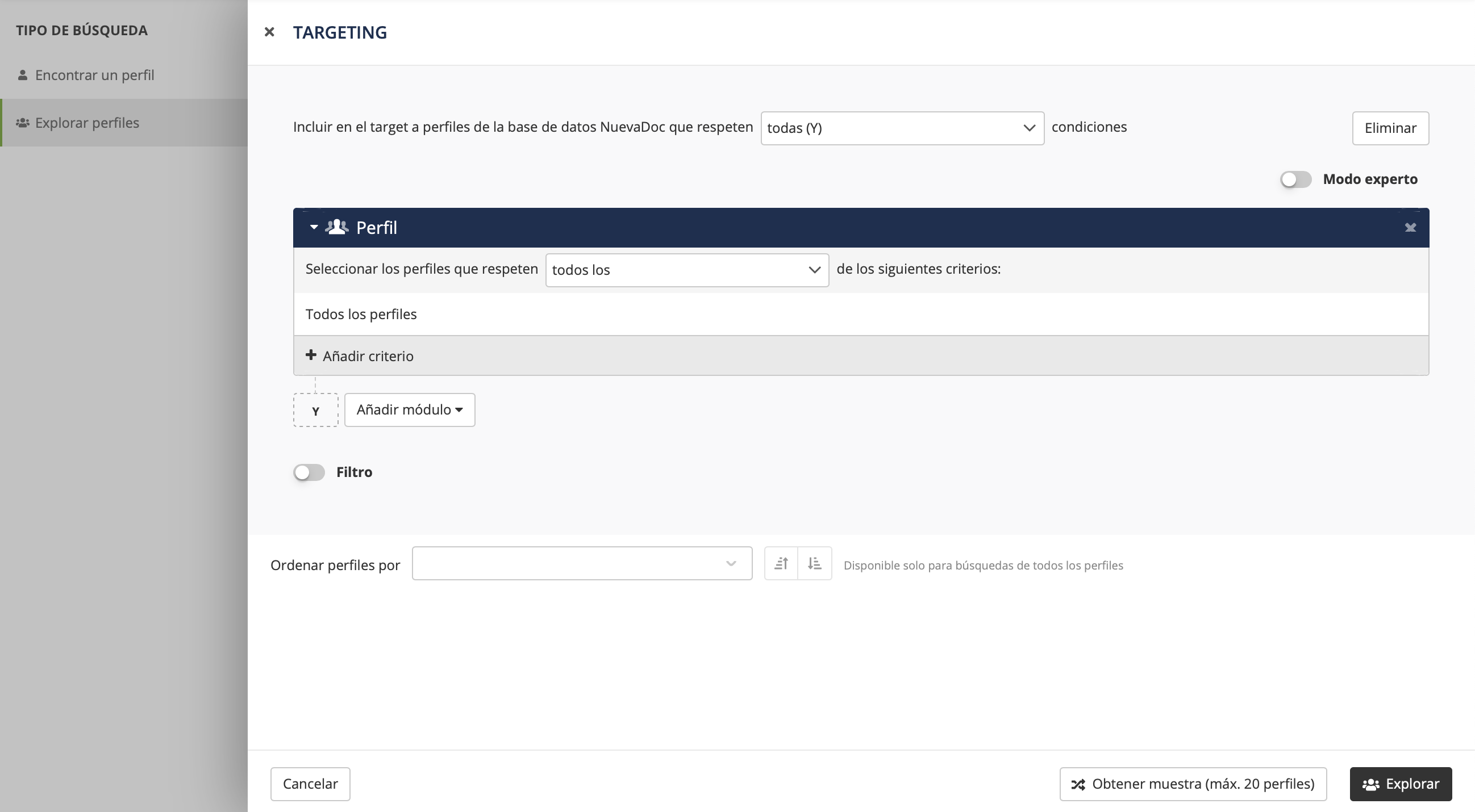Turn on the Filtro toggle
The height and width of the screenshot is (812, 1475).
pos(309,472)
